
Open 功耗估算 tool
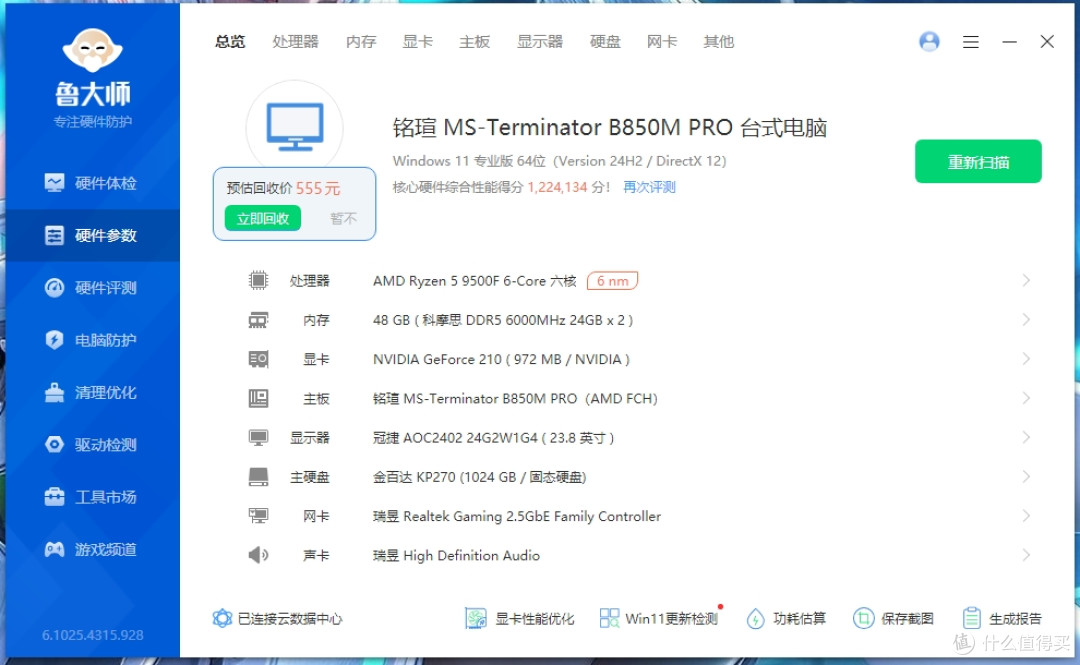click(786, 618)
